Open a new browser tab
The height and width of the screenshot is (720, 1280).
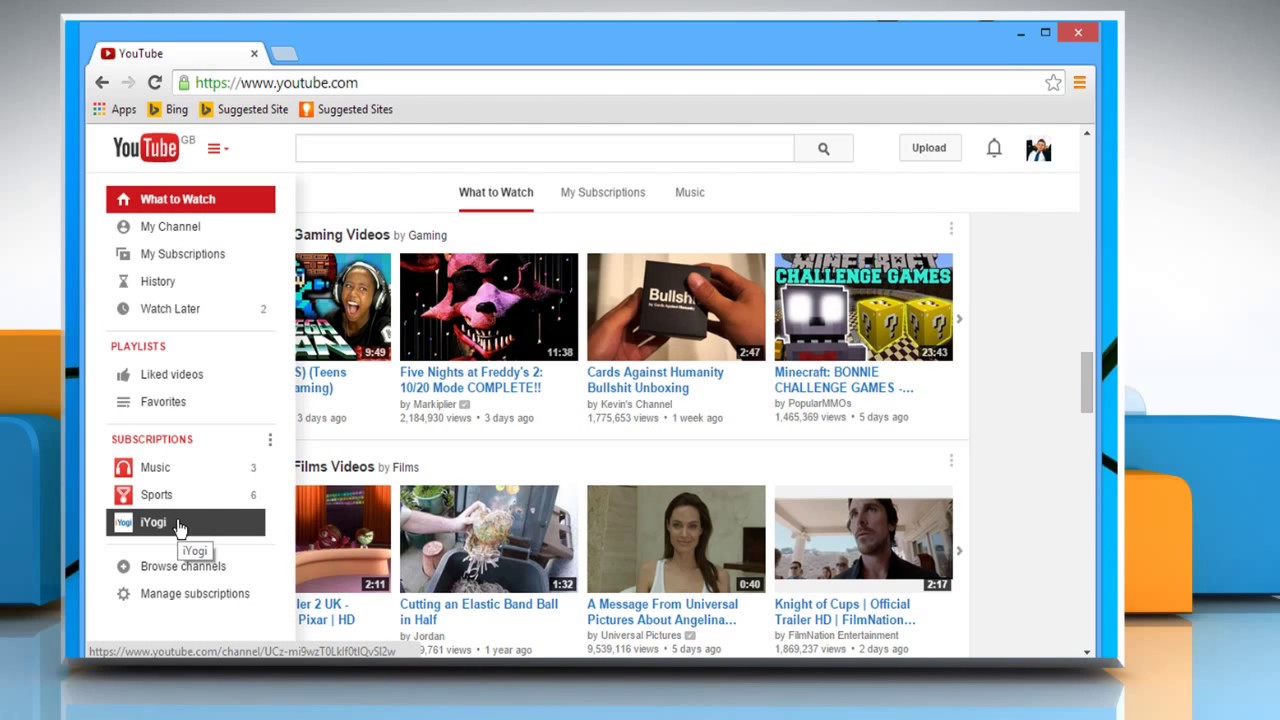coord(283,53)
